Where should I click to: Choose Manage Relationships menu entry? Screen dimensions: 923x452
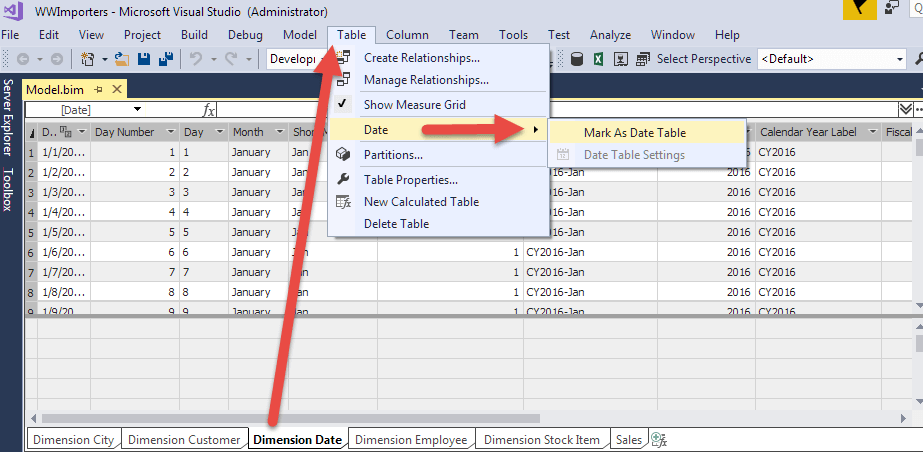439,79
